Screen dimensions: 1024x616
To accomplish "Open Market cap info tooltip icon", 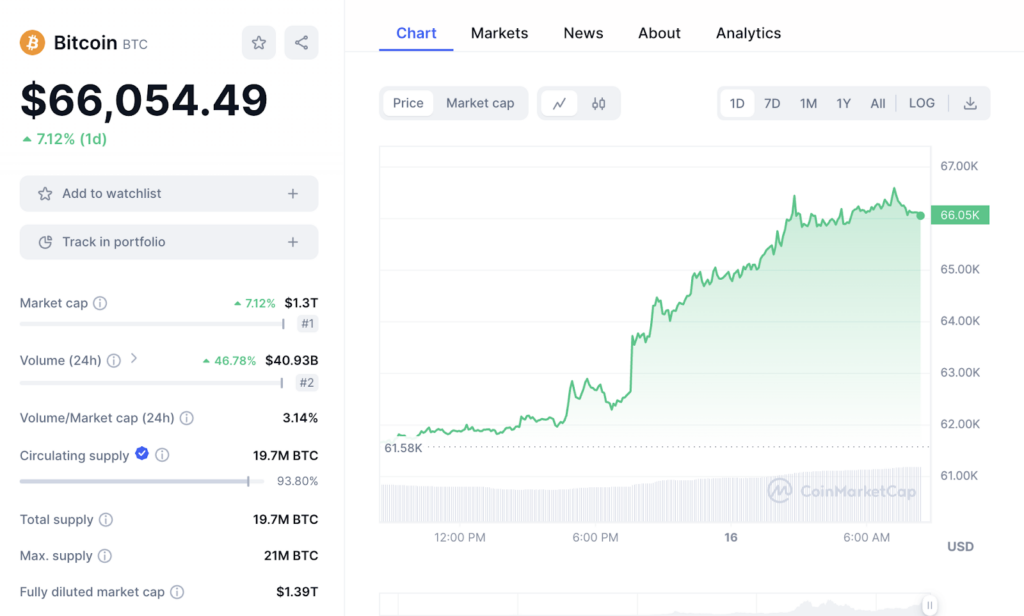I will (x=100, y=303).
